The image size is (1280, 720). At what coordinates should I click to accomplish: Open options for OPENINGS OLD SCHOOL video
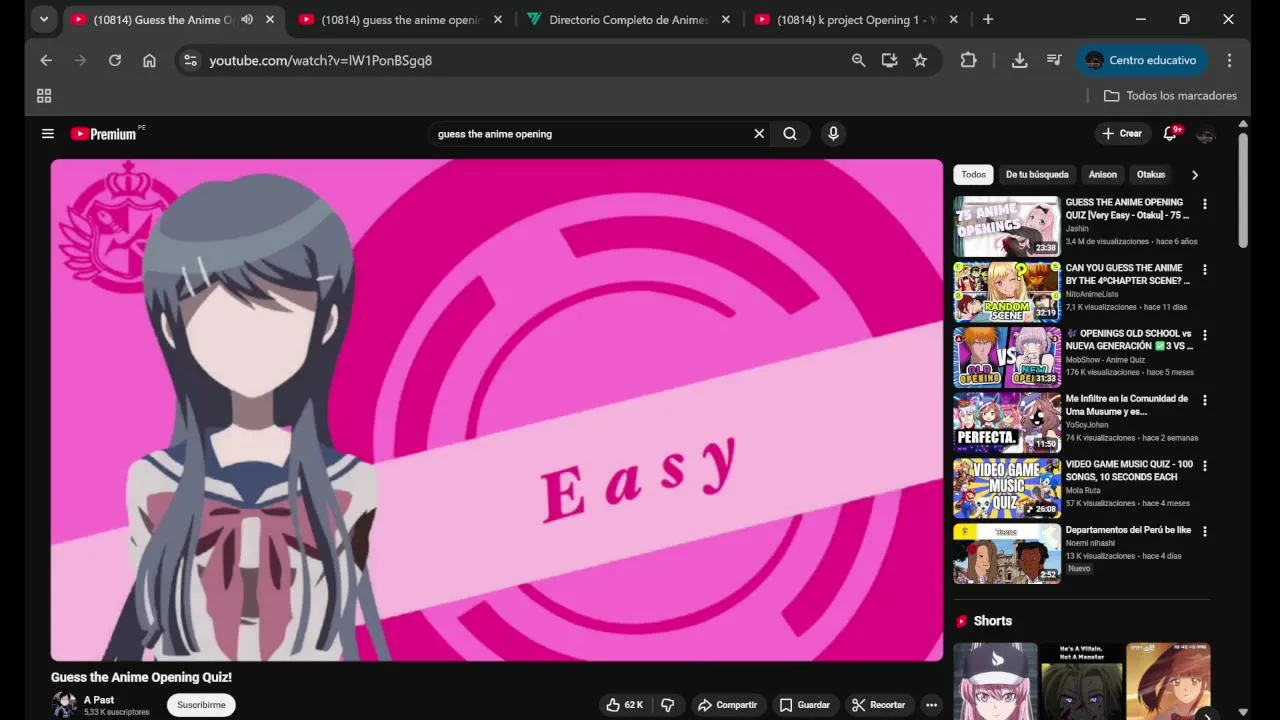[1204, 335]
